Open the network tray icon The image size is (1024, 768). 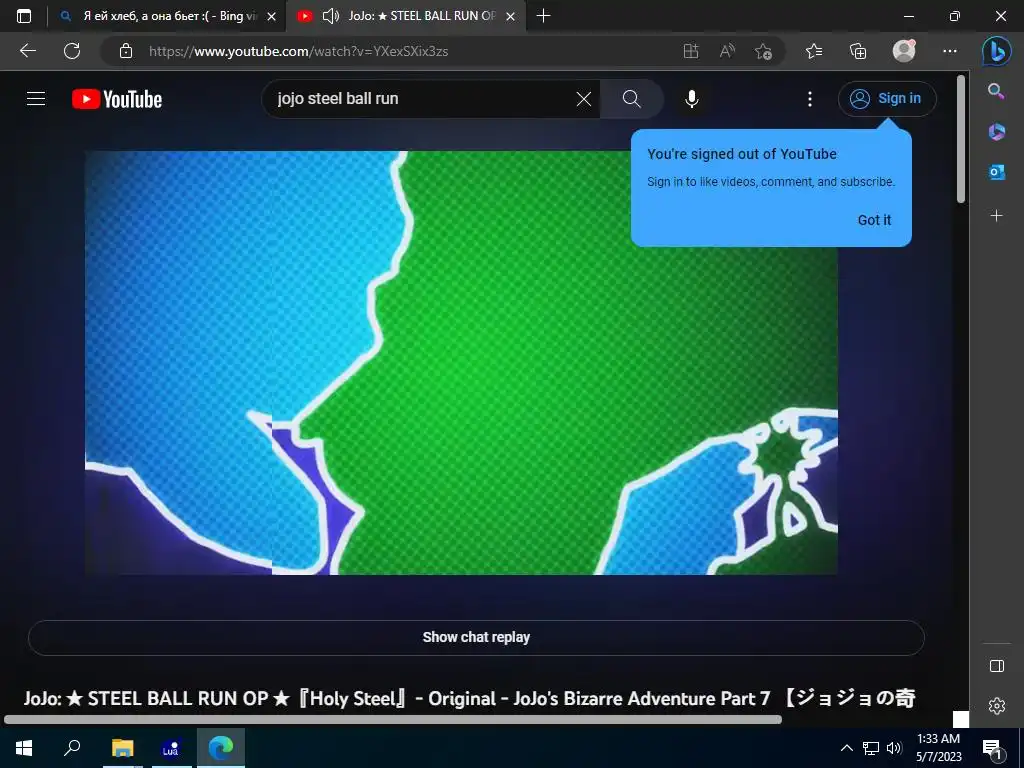coord(871,748)
